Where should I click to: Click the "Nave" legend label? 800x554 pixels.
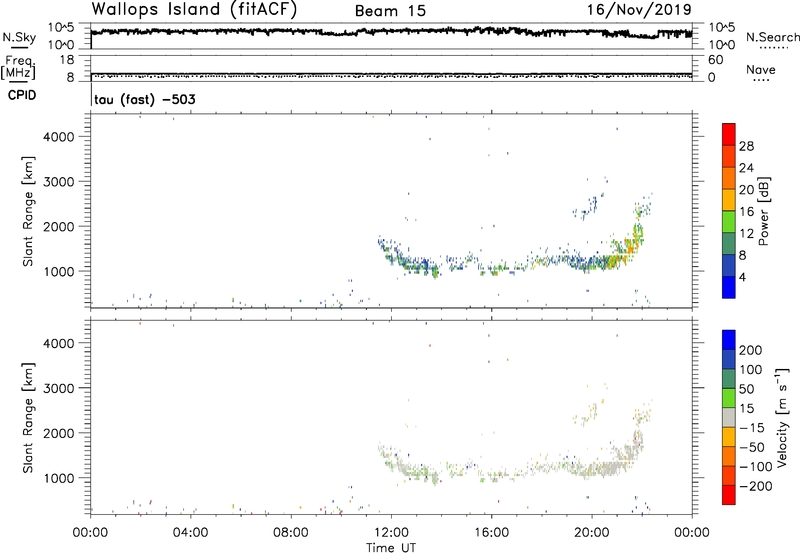point(761,70)
